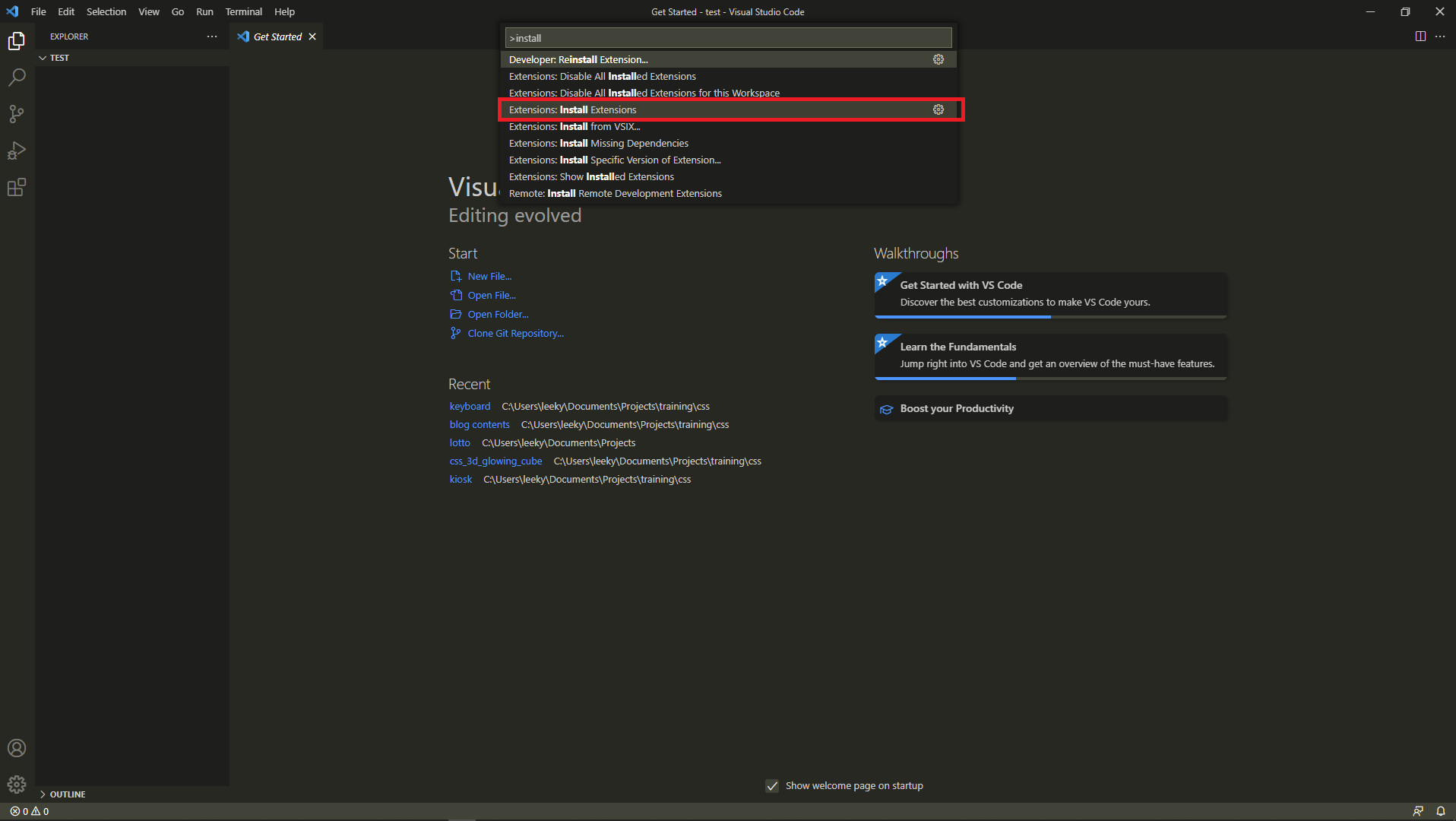Toggle Show welcome page on startup checkbox
Viewport: 1456px width, 821px height.
coord(772,786)
